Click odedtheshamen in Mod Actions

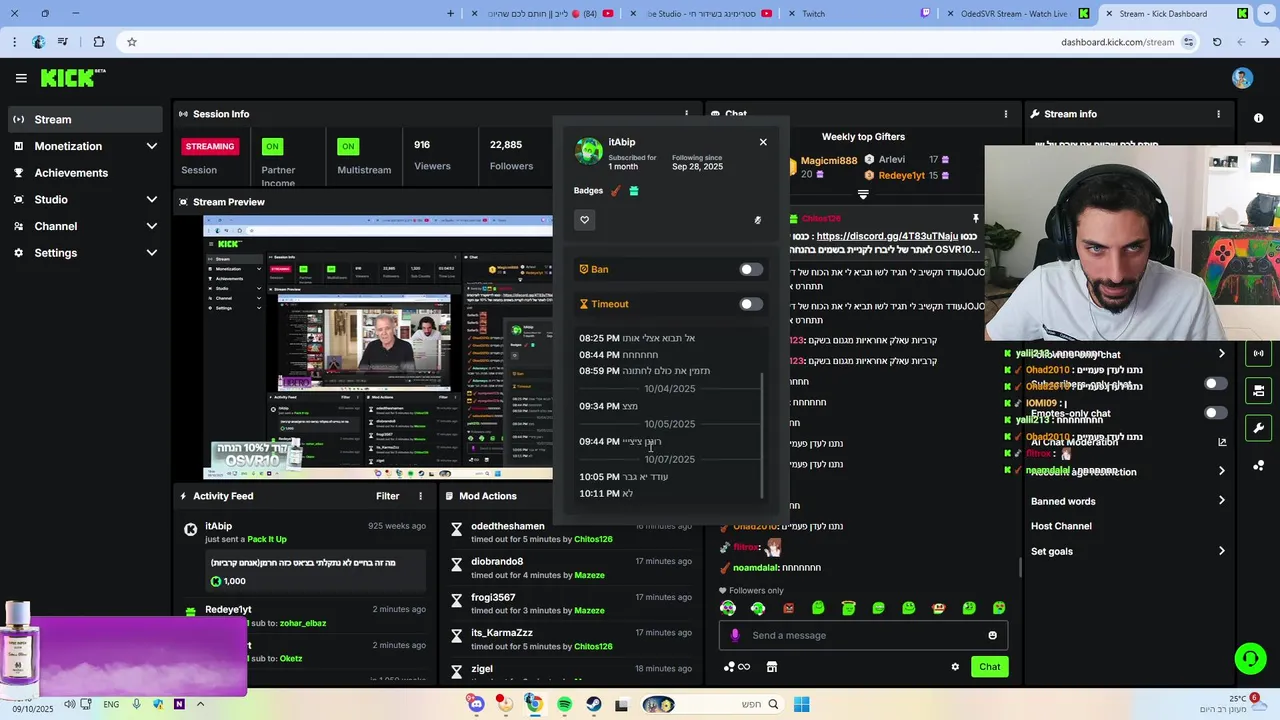tap(508, 526)
